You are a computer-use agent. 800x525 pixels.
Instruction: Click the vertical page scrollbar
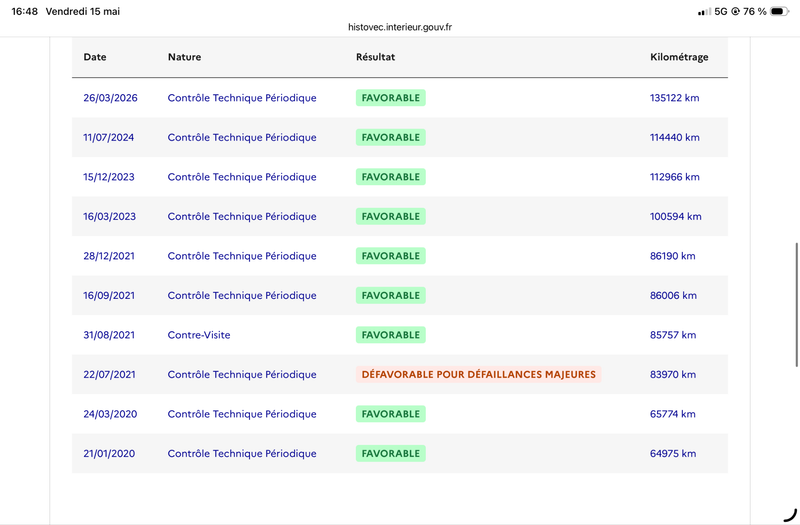(x=796, y=305)
